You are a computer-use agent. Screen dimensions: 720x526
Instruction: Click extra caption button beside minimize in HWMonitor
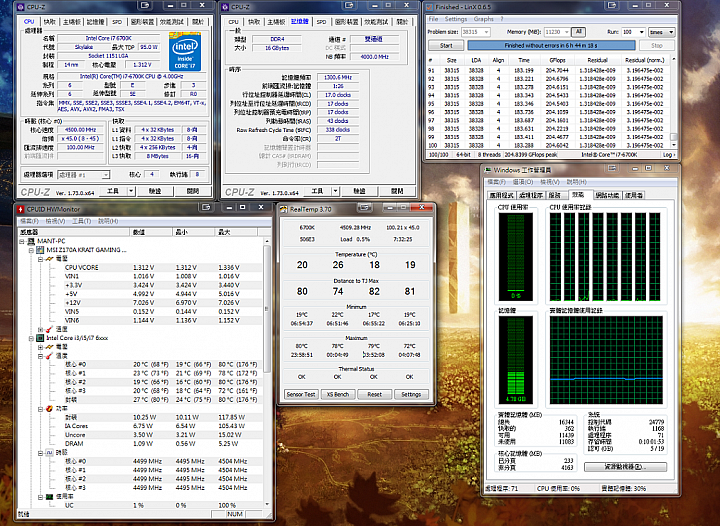coord(206,207)
